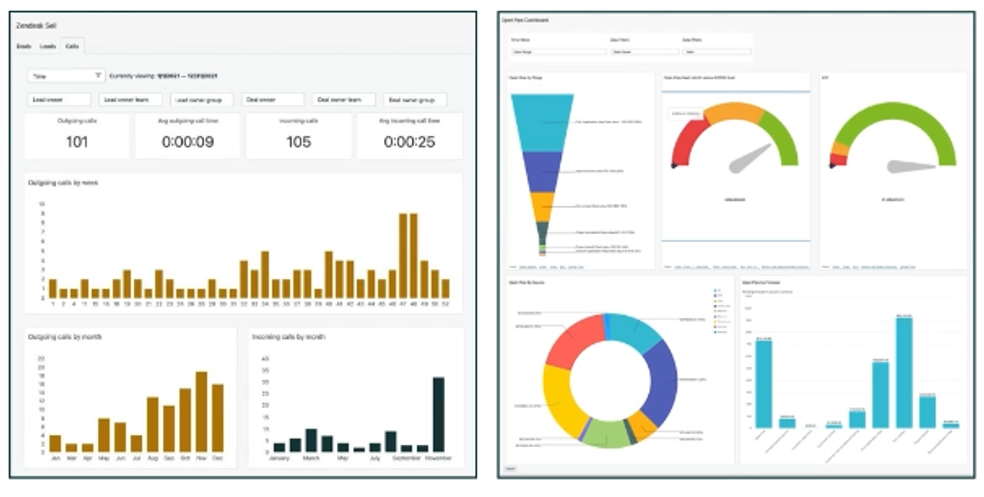Click the teal slice of the donut chart

pyautogui.click(x=637, y=333)
